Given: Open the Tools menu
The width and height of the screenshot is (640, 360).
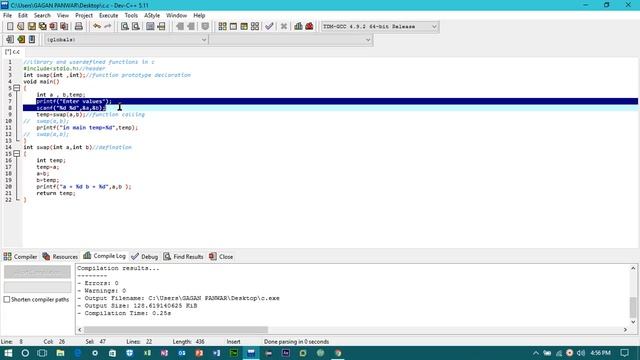Looking at the screenshot, I should coord(131,16).
